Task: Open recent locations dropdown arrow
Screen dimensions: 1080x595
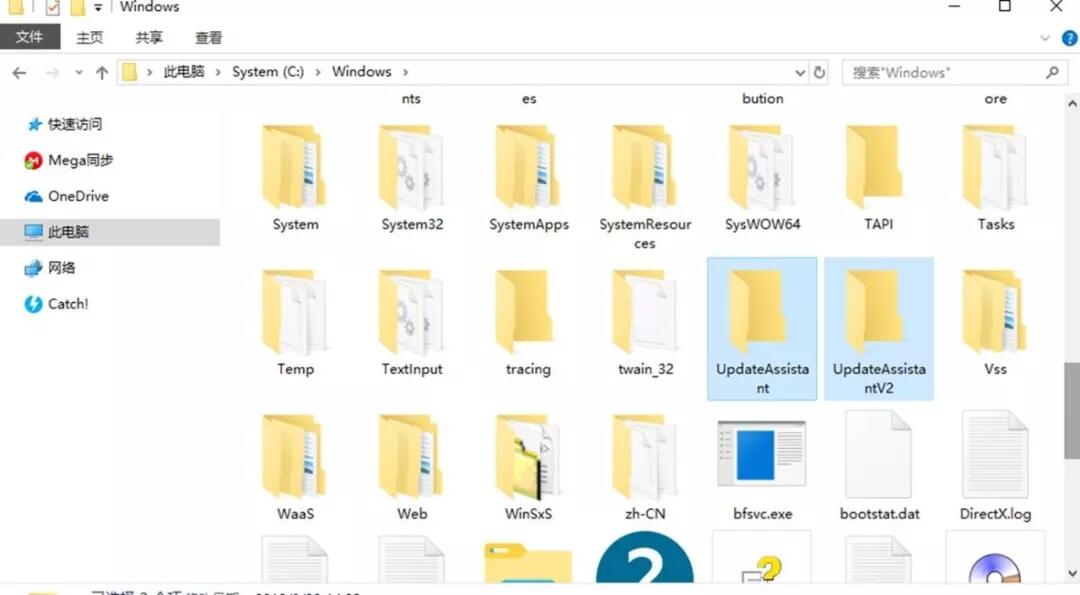Action: (x=79, y=72)
